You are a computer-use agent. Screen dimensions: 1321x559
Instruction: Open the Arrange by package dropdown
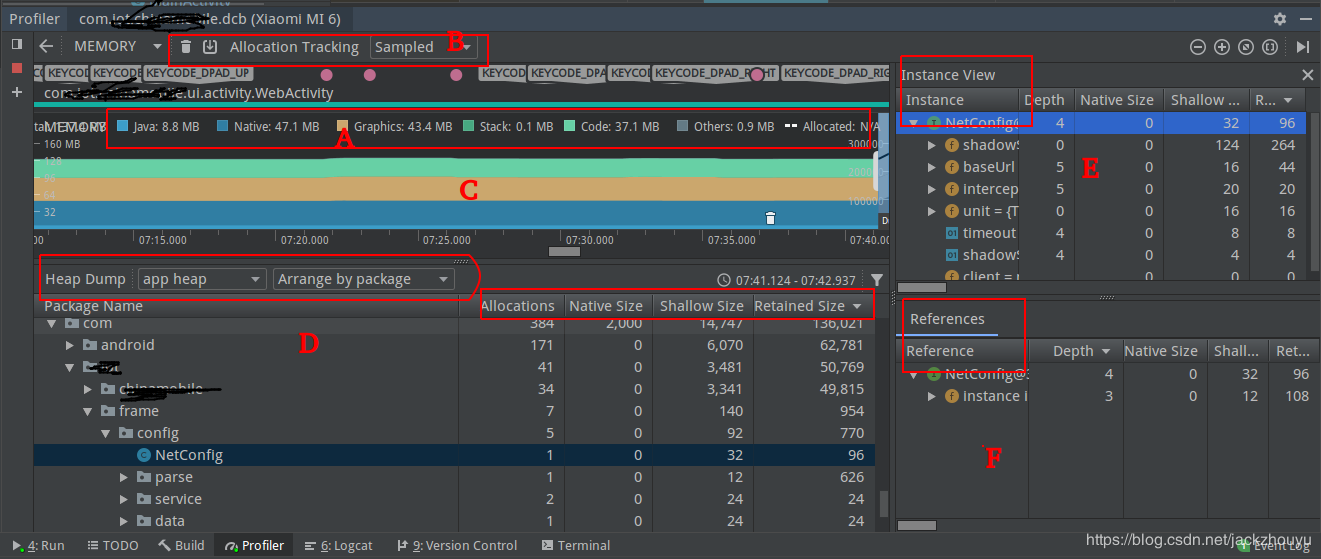tap(363, 279)
